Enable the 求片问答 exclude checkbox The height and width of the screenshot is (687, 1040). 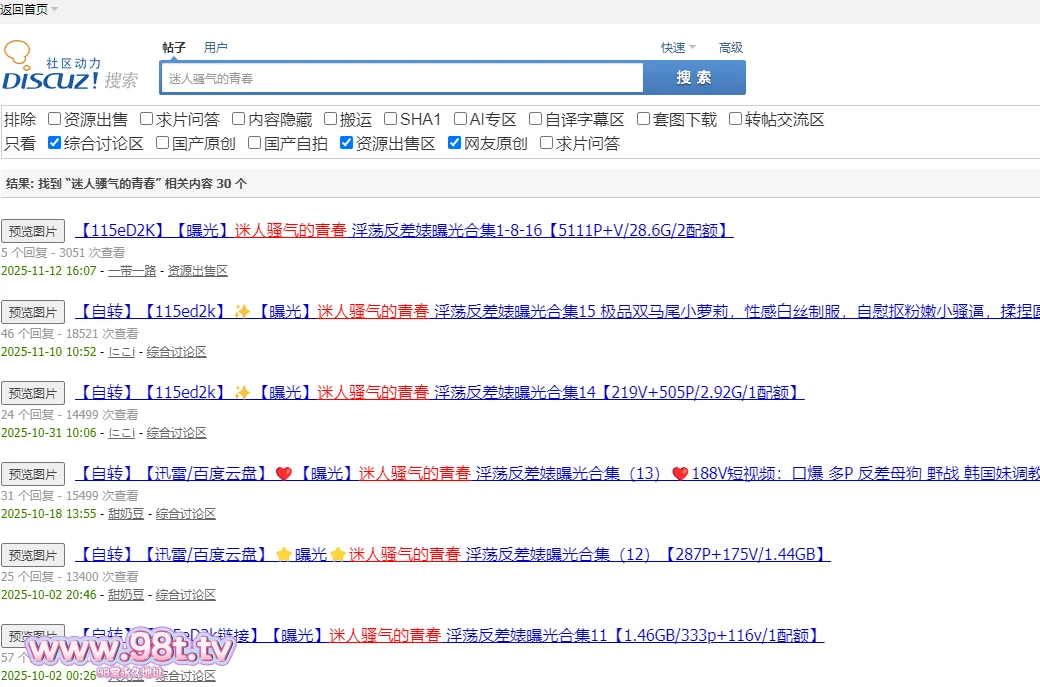(147, 119)
